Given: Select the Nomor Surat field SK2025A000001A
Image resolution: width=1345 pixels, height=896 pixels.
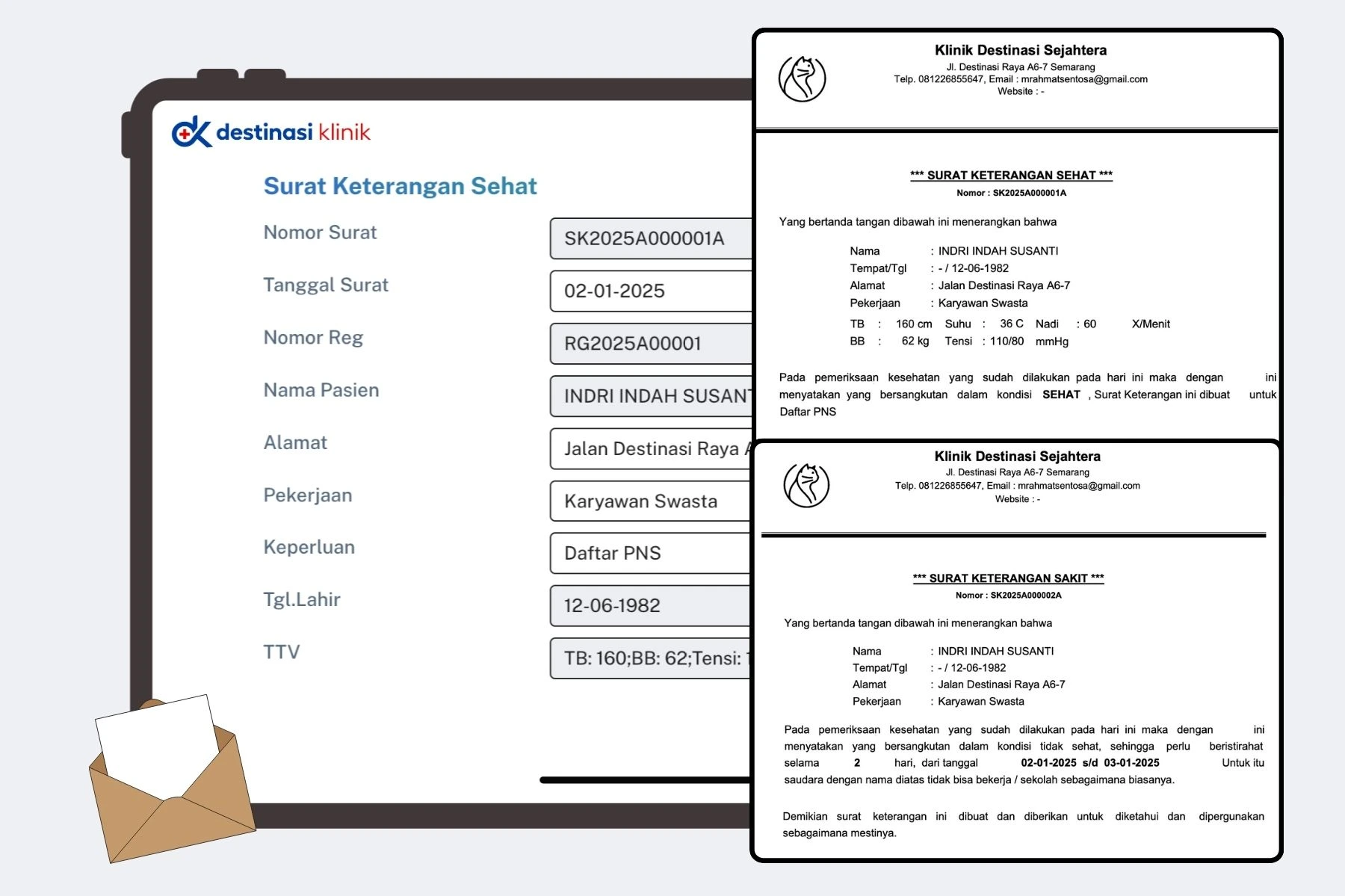Looking at the screenshot, I should [x=651, y=238].
